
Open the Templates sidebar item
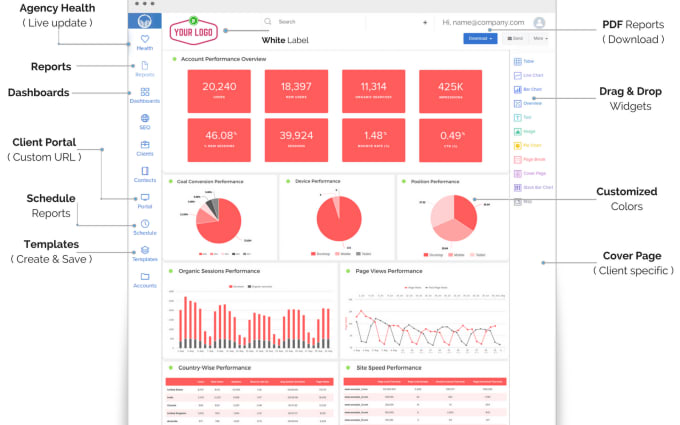145,254
